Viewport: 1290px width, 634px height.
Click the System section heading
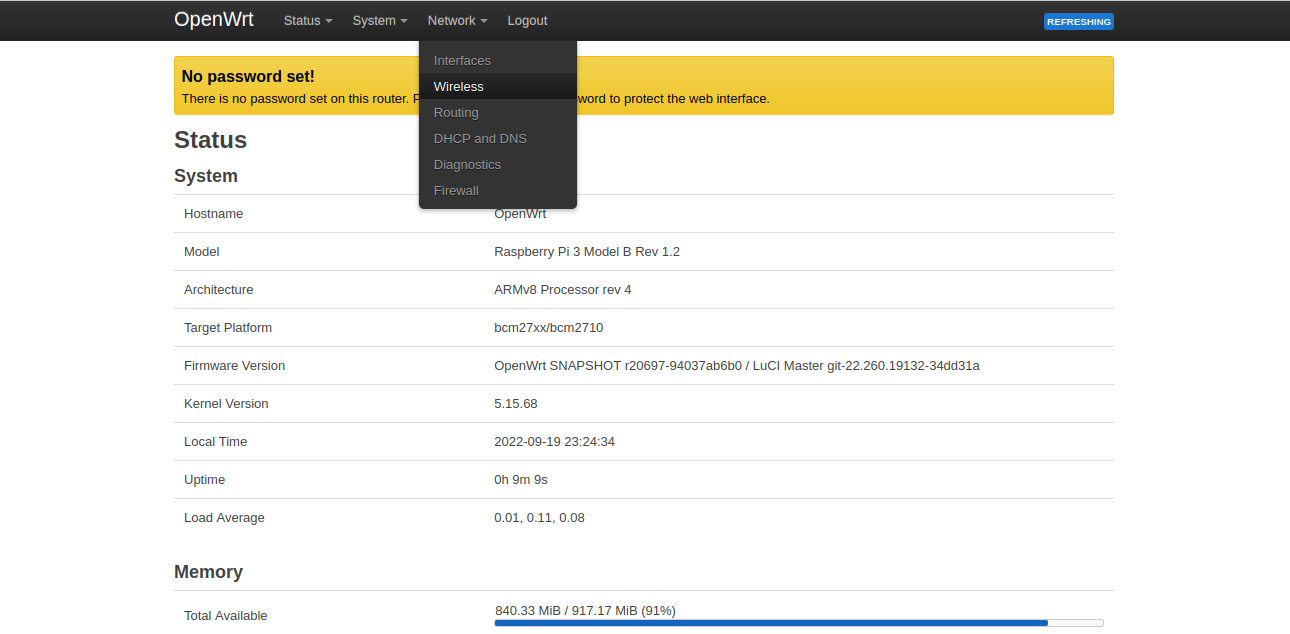(206, 176)
